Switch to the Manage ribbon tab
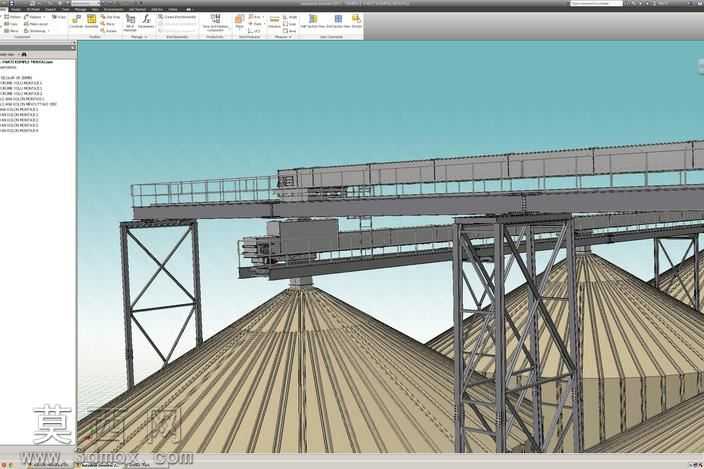Screen dimensions: 704x469 pos(80,9)
